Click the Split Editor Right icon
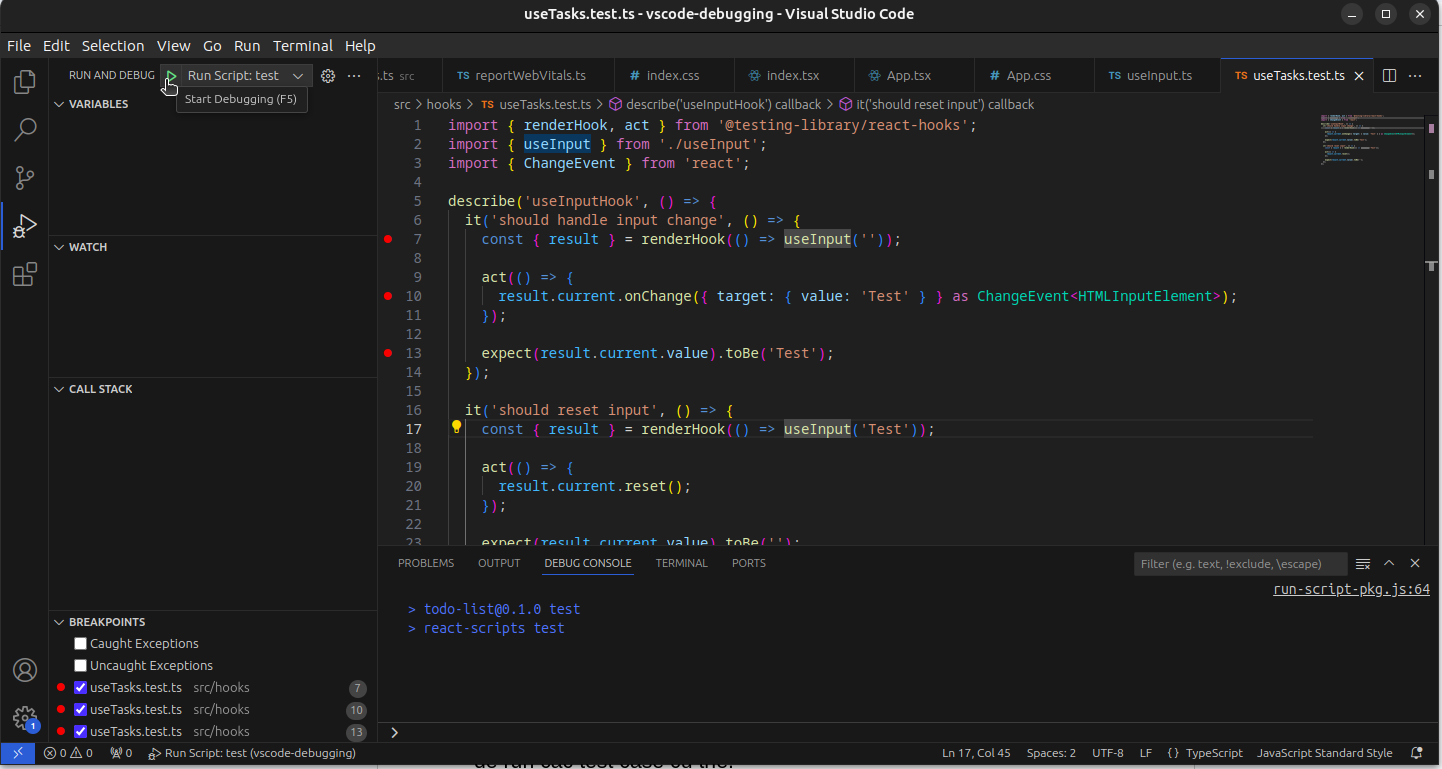 (x=1389, y=76)
